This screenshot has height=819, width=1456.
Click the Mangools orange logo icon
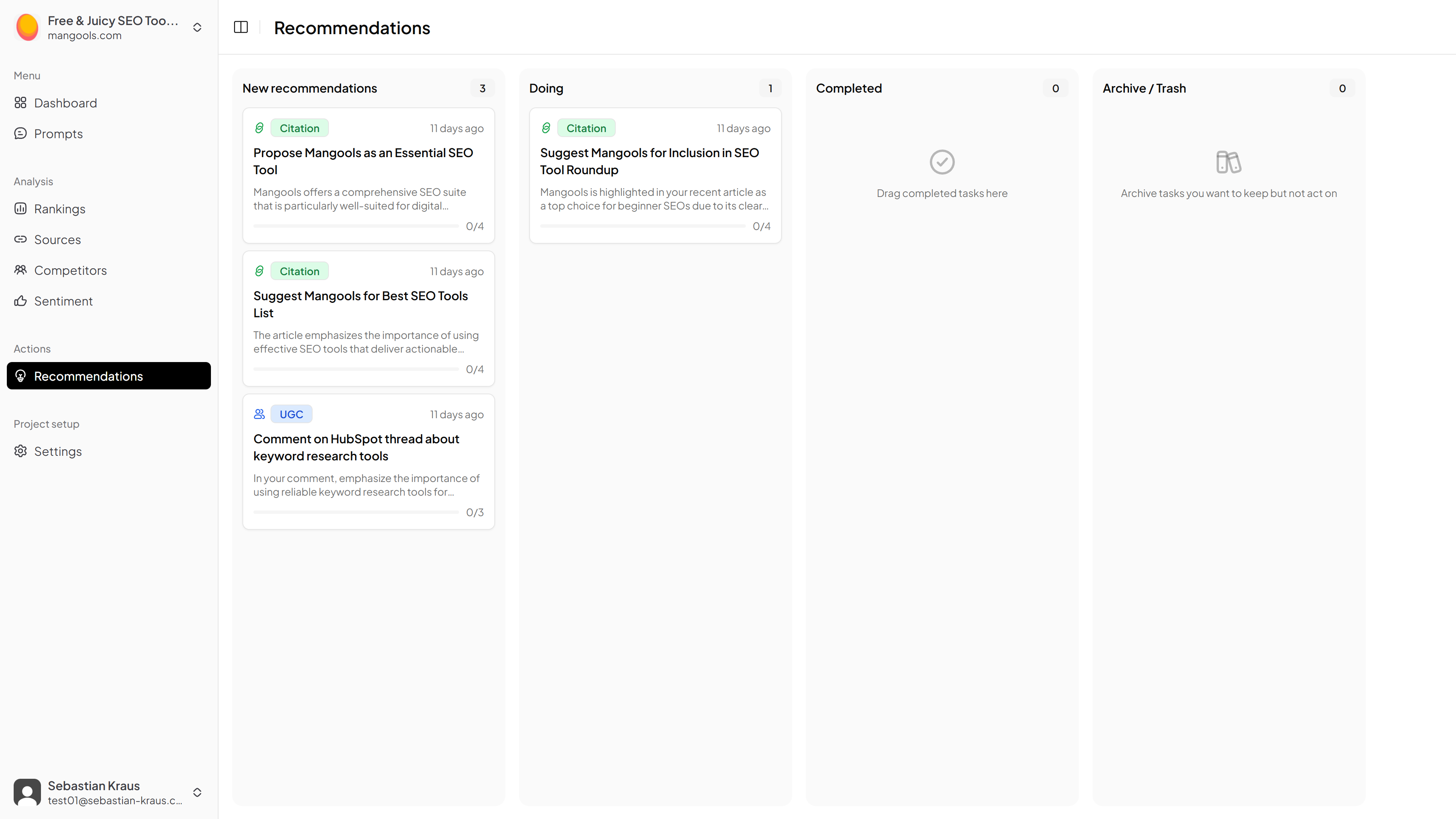[27, 27]
